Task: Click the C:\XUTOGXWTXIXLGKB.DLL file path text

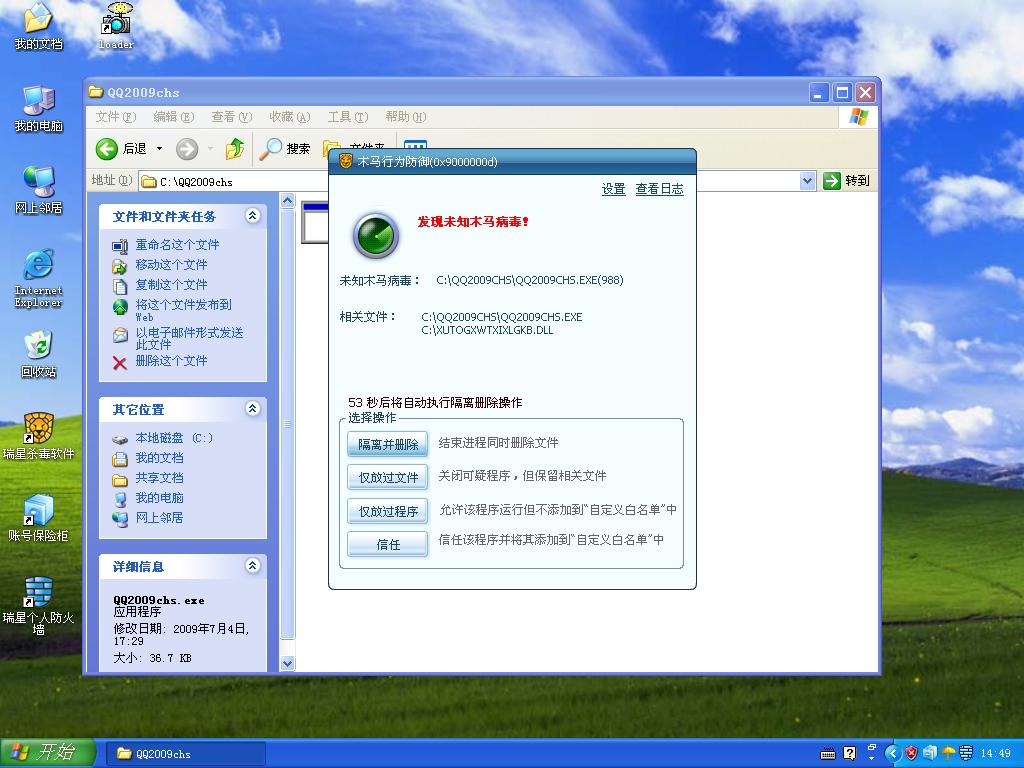Action: [x=487, y=330]
